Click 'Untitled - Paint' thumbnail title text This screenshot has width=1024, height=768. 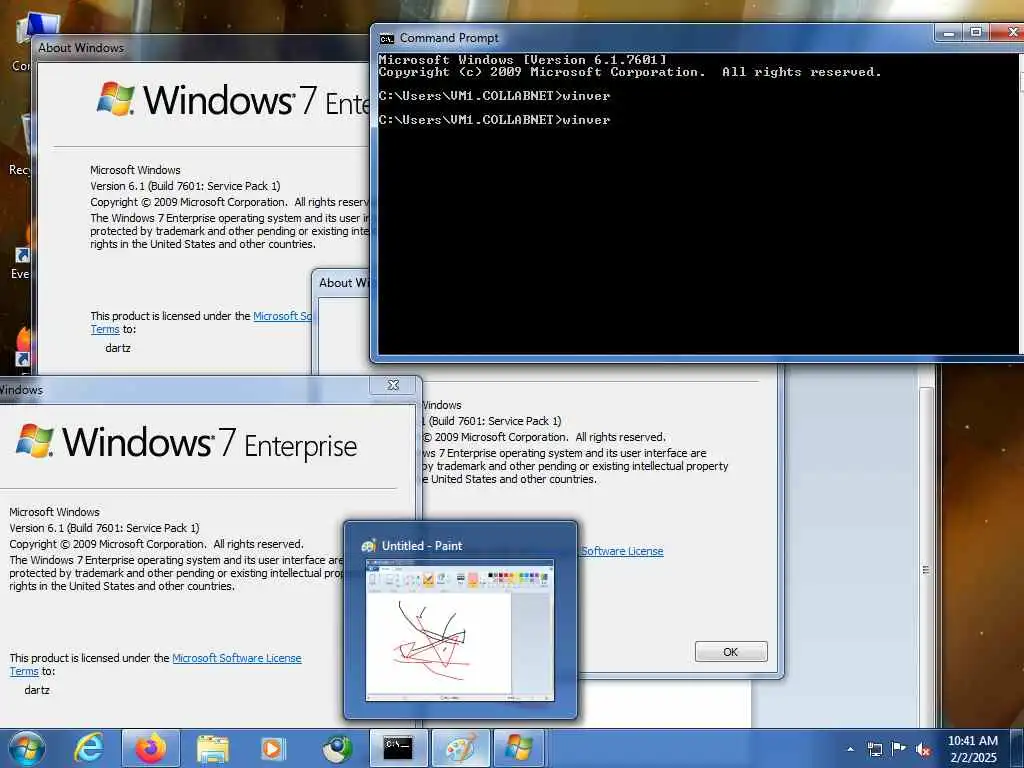[x=422, y=545]
